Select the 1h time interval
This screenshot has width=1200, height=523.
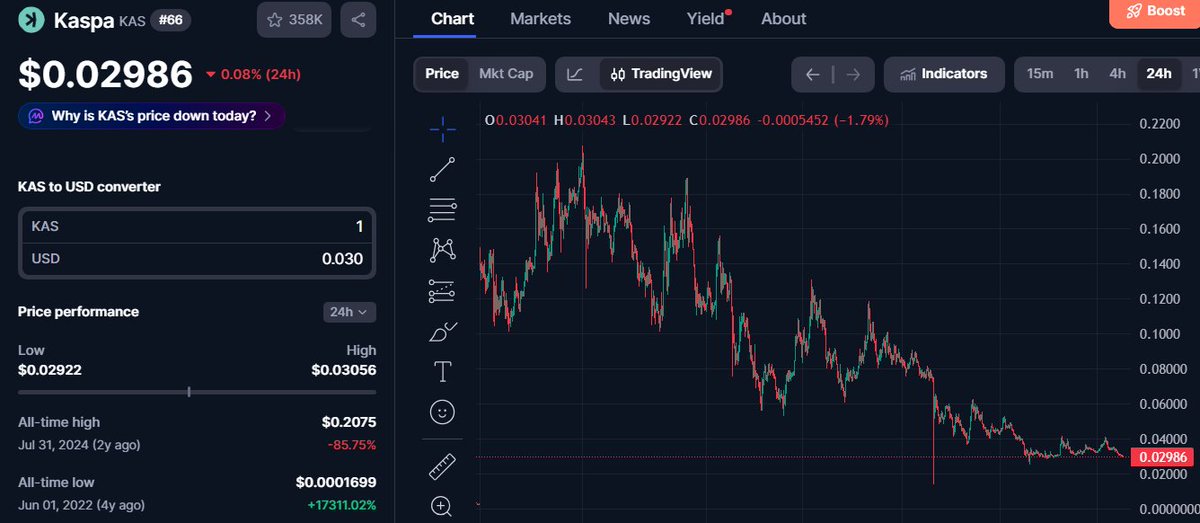pos(1081,74)
